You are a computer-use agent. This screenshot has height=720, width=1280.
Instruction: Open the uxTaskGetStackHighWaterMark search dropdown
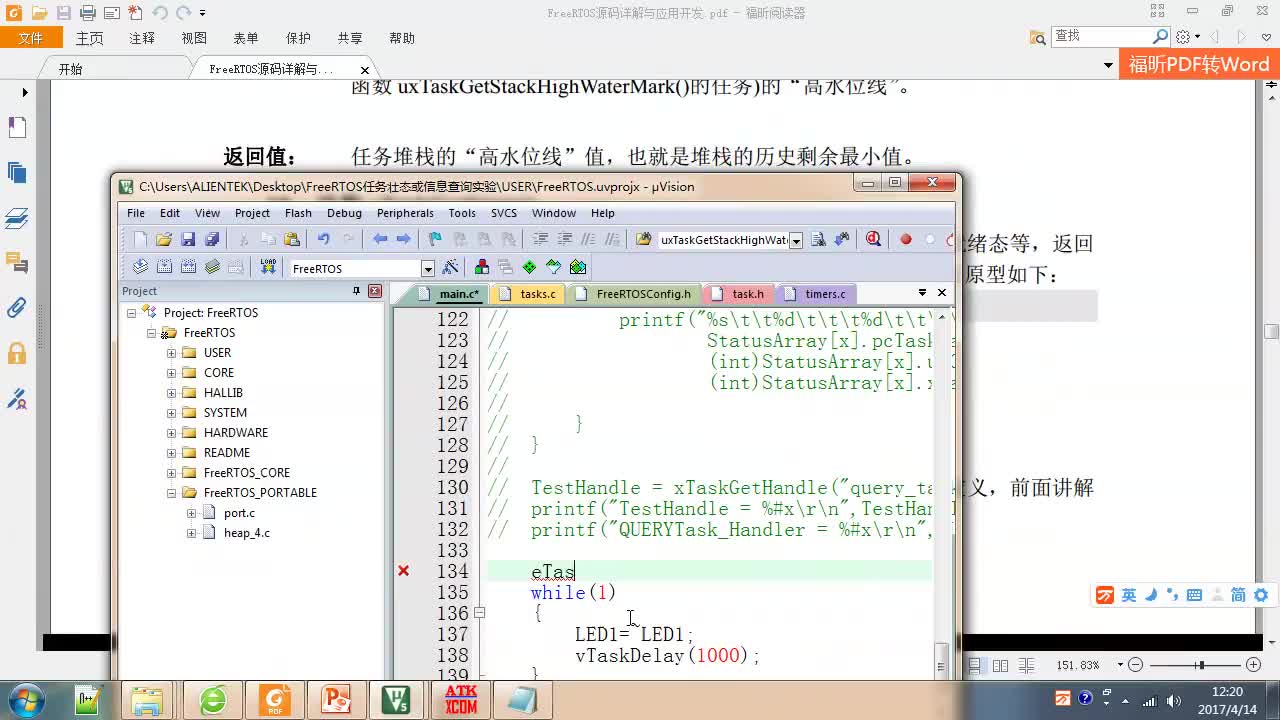pyautogui.click(x=796, y=240)
